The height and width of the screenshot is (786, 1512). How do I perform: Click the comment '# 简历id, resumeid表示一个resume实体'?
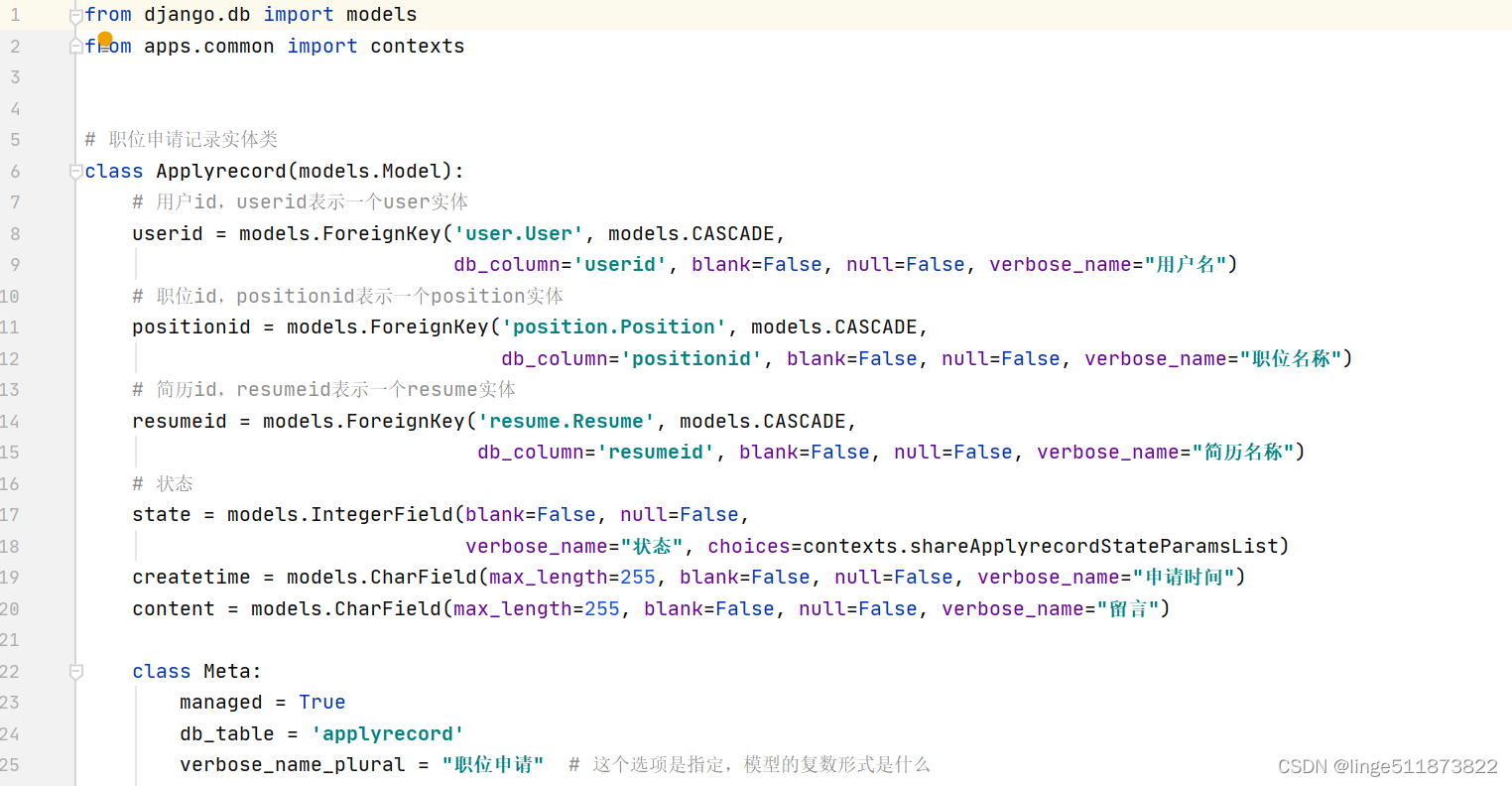pyautogui.click(x=324, y=390)
